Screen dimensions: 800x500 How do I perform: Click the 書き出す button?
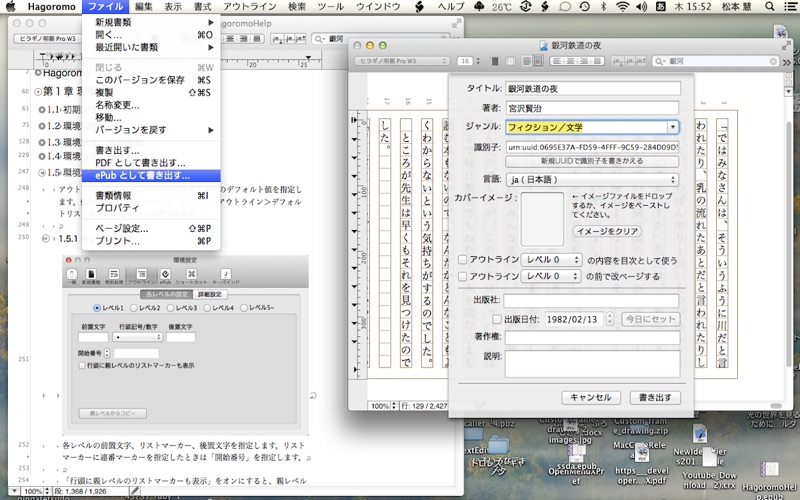tap(655, 397)
